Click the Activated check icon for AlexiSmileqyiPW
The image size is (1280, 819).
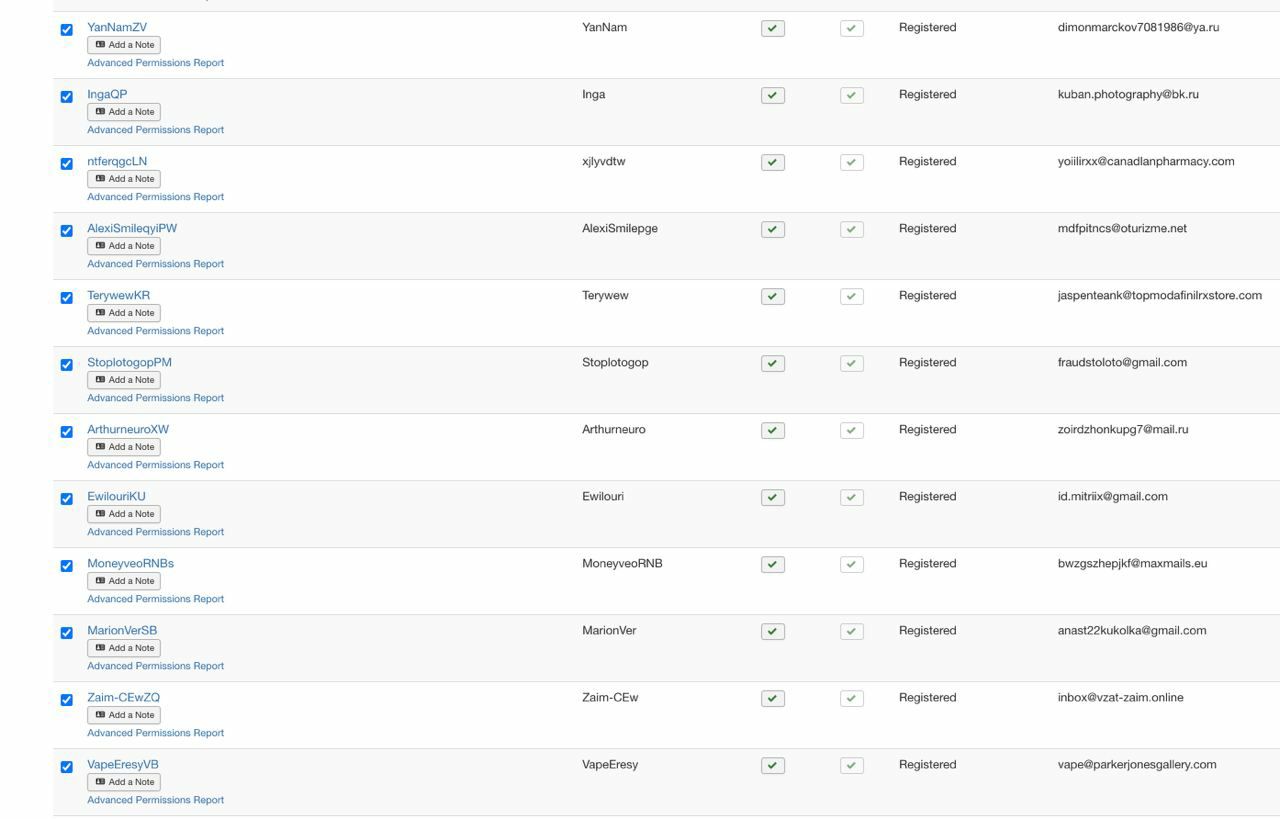pos(851,230)
